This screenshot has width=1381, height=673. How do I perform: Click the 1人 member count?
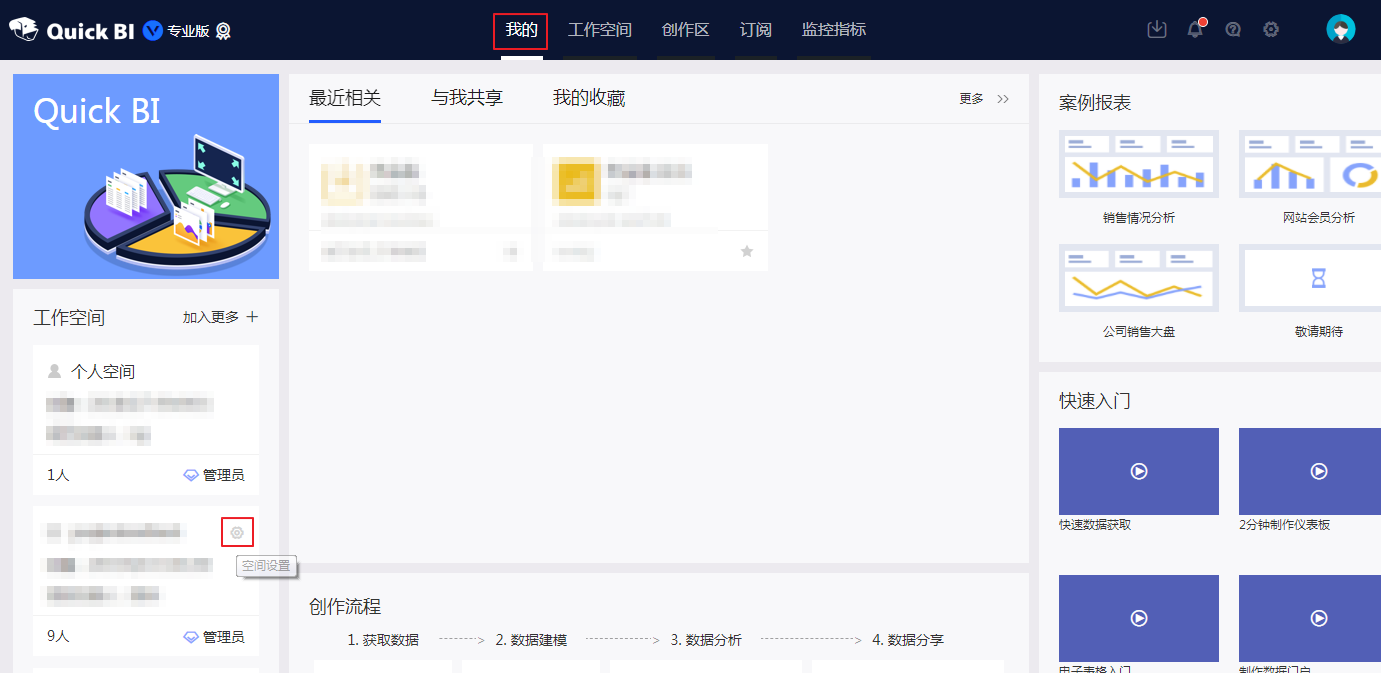(x=58, y=475)
